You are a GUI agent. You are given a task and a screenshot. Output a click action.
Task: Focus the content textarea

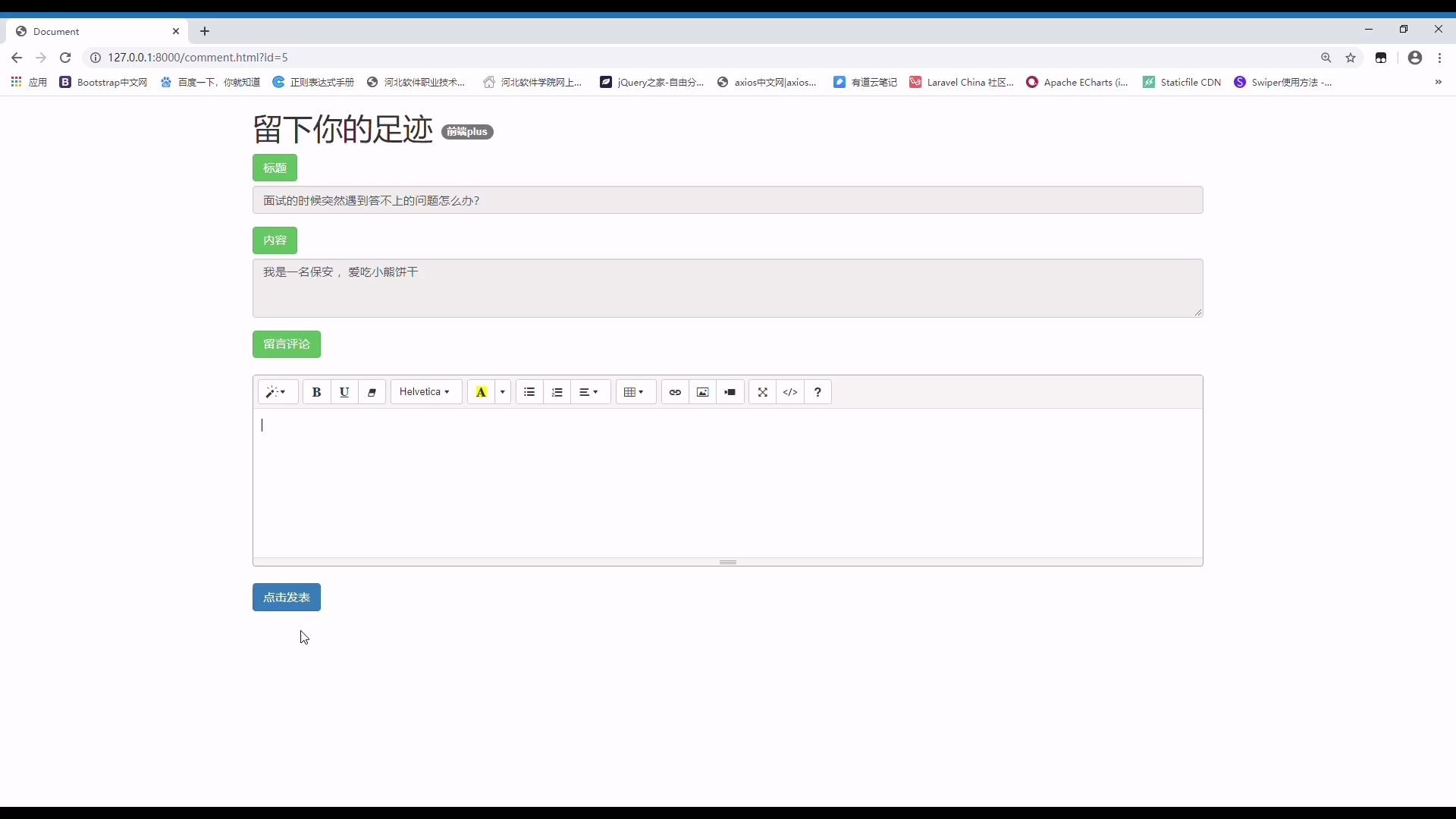click(x=728, y=288)
